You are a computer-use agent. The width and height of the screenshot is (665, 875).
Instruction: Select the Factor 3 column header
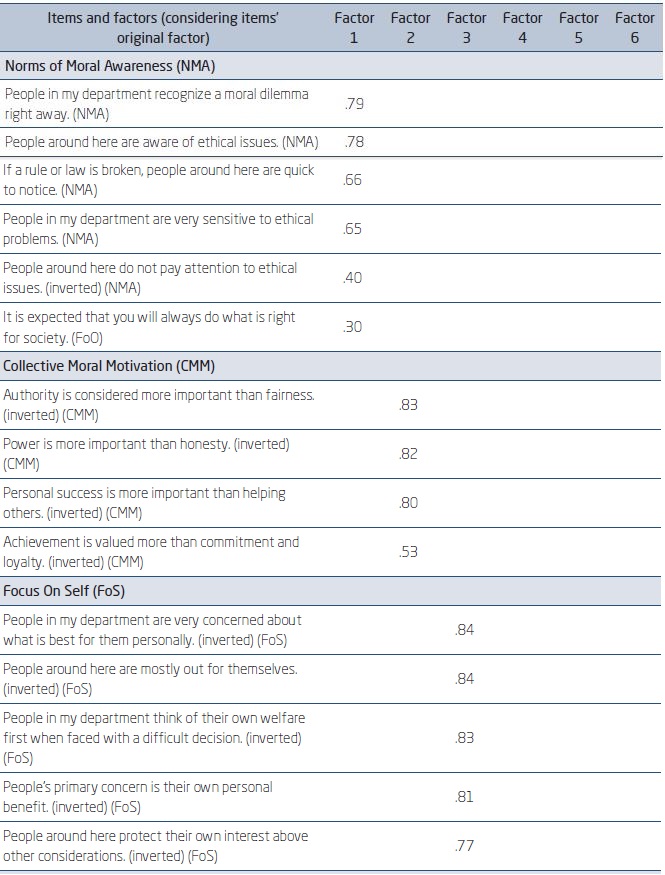[466, 27]
